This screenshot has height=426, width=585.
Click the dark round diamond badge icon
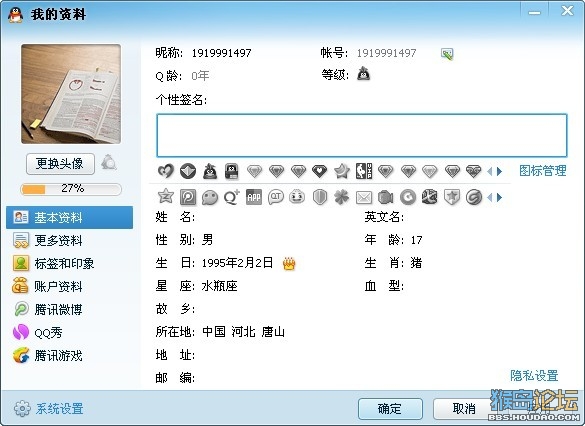[188, 171]
